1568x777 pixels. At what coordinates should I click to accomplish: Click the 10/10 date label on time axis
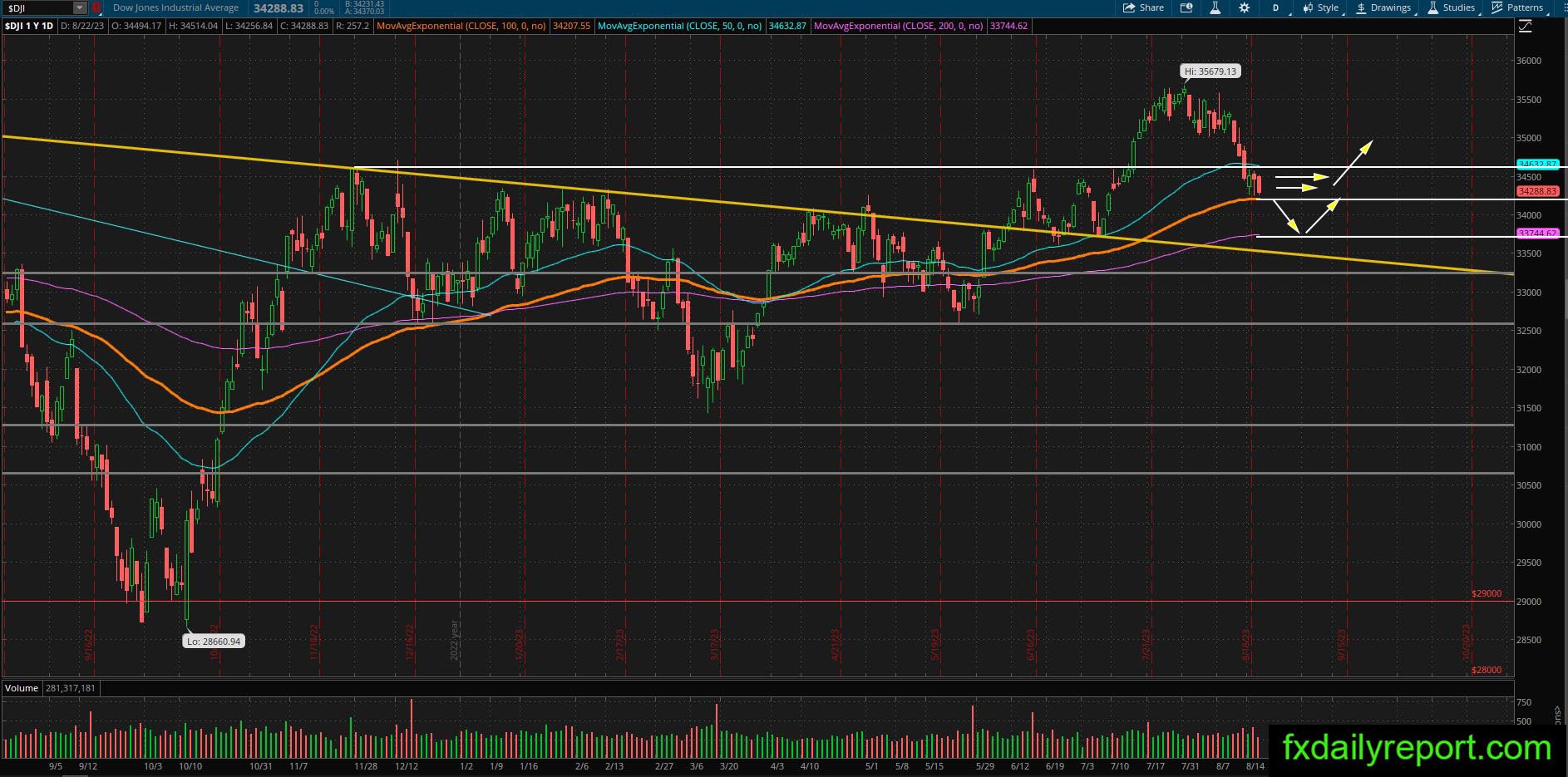(191, 766)
